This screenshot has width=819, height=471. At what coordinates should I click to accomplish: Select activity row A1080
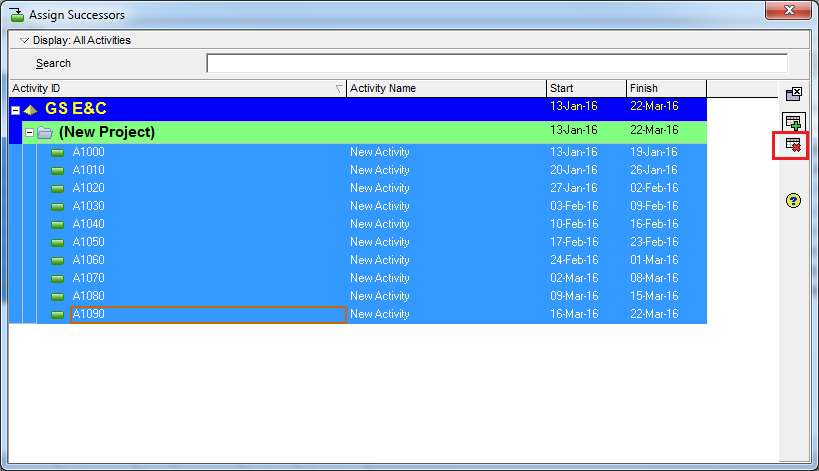(371, 296)
